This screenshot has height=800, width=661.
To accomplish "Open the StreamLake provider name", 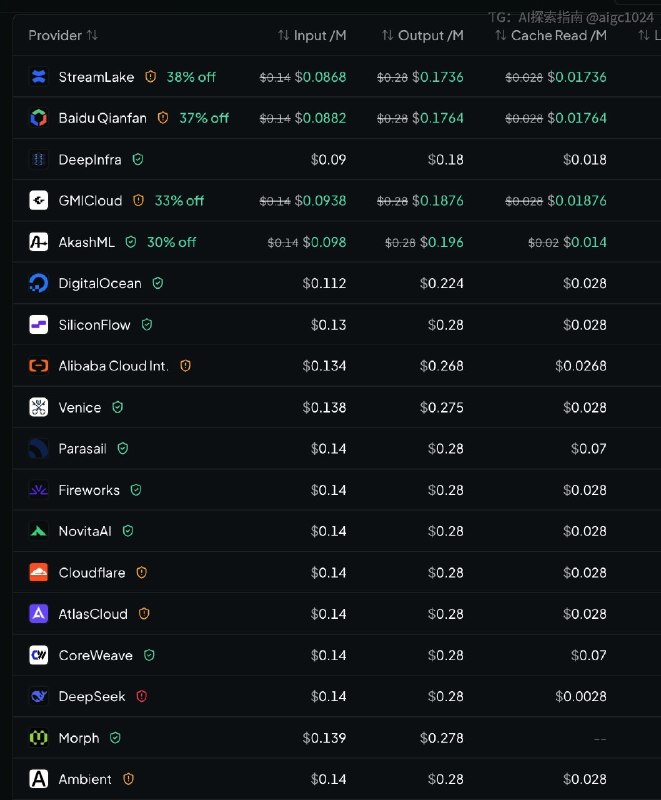I will coord(96,77).
